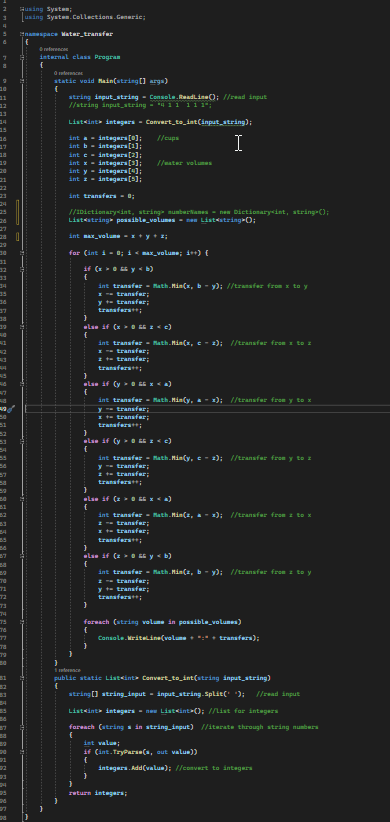Click the 'Main' method name
The image size is (390, 822).
pyautogui.click(x=105, y=81)
